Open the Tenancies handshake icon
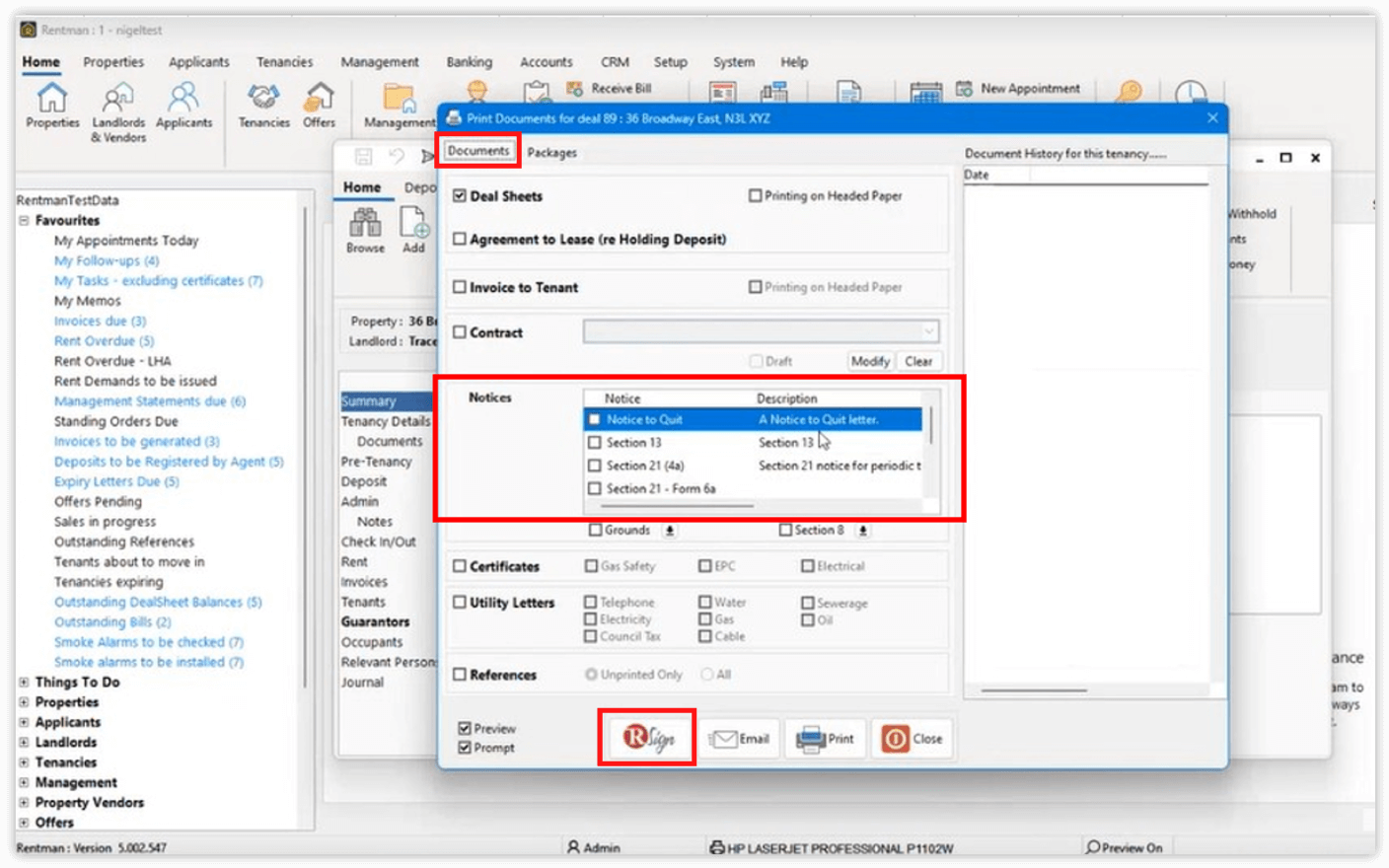 [x=263, y=99]
